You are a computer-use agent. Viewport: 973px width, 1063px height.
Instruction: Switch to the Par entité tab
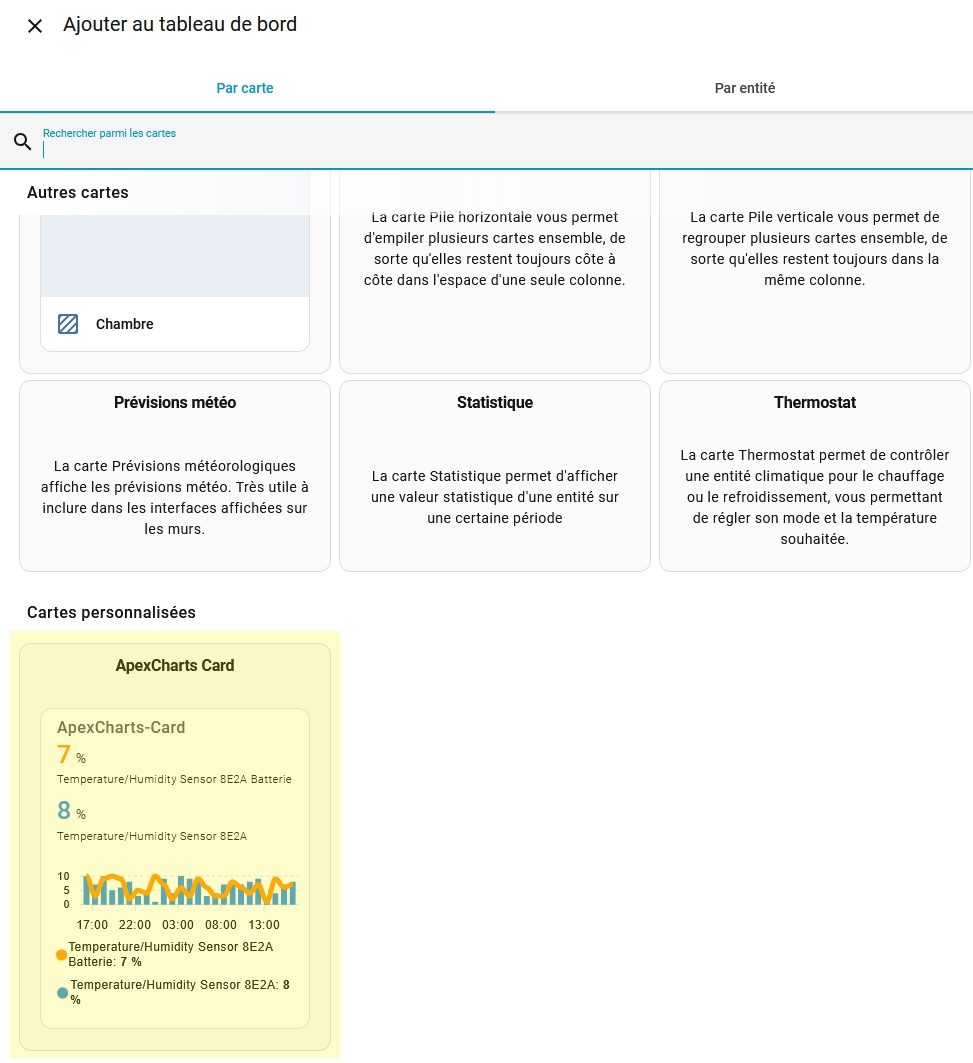744,88
